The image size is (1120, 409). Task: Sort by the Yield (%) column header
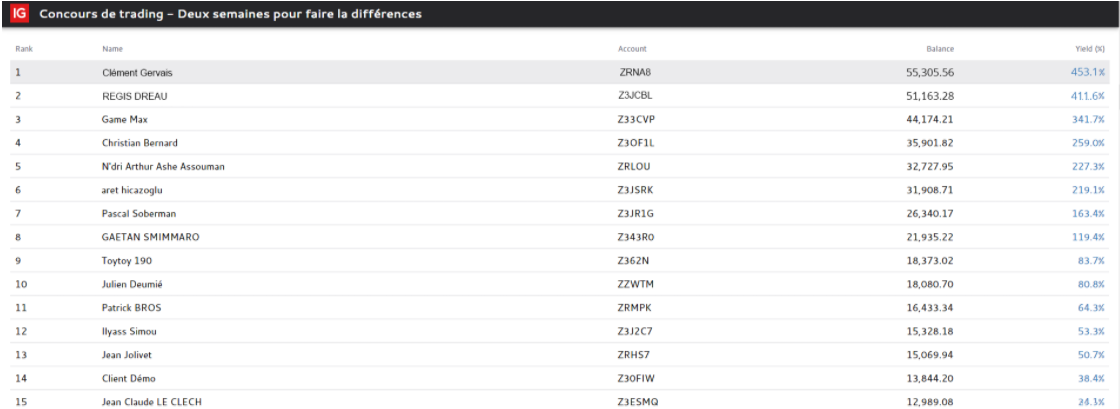(1090, 49)
